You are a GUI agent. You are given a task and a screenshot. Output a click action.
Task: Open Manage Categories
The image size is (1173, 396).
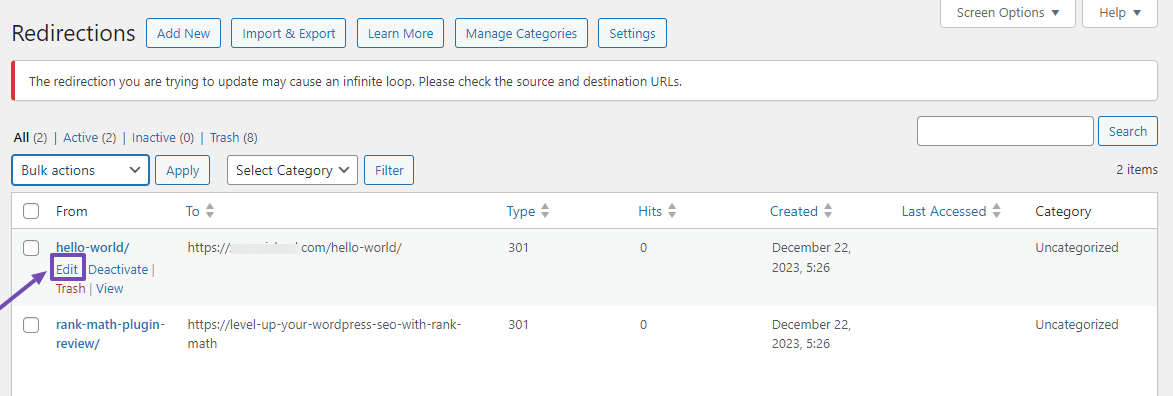click(x=521, y=34)
